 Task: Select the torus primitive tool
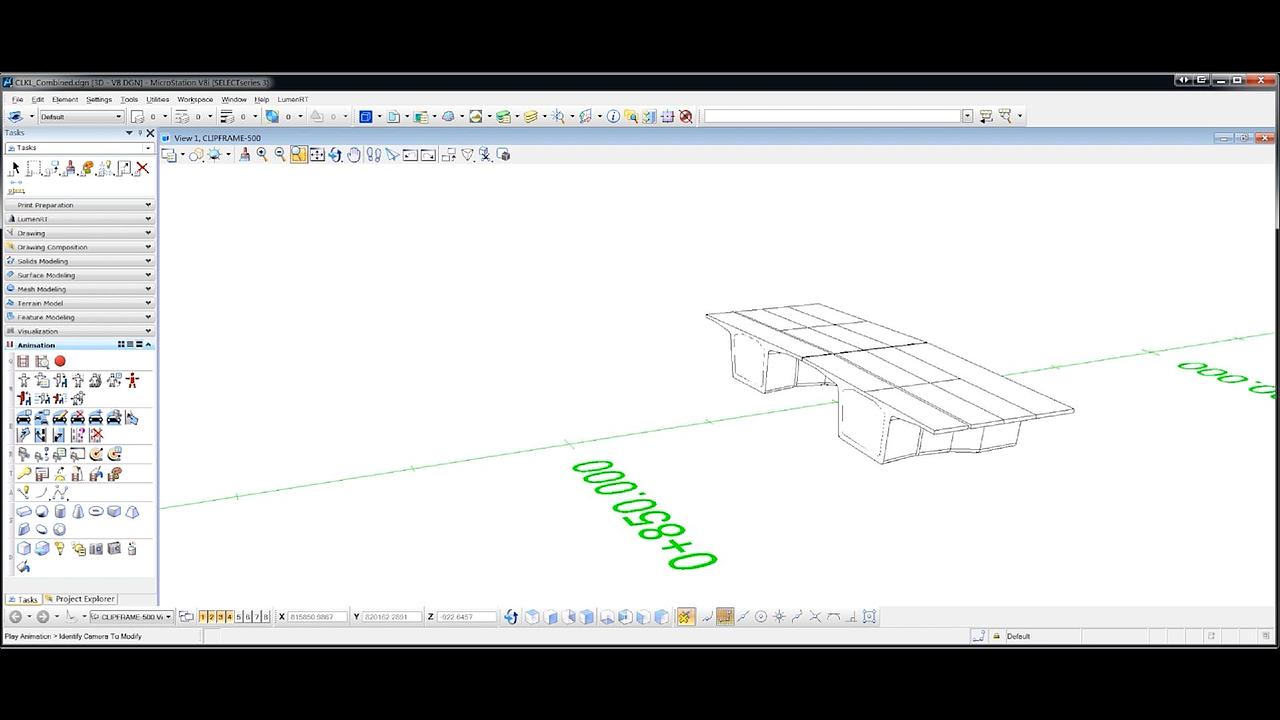tap(96, 511)
